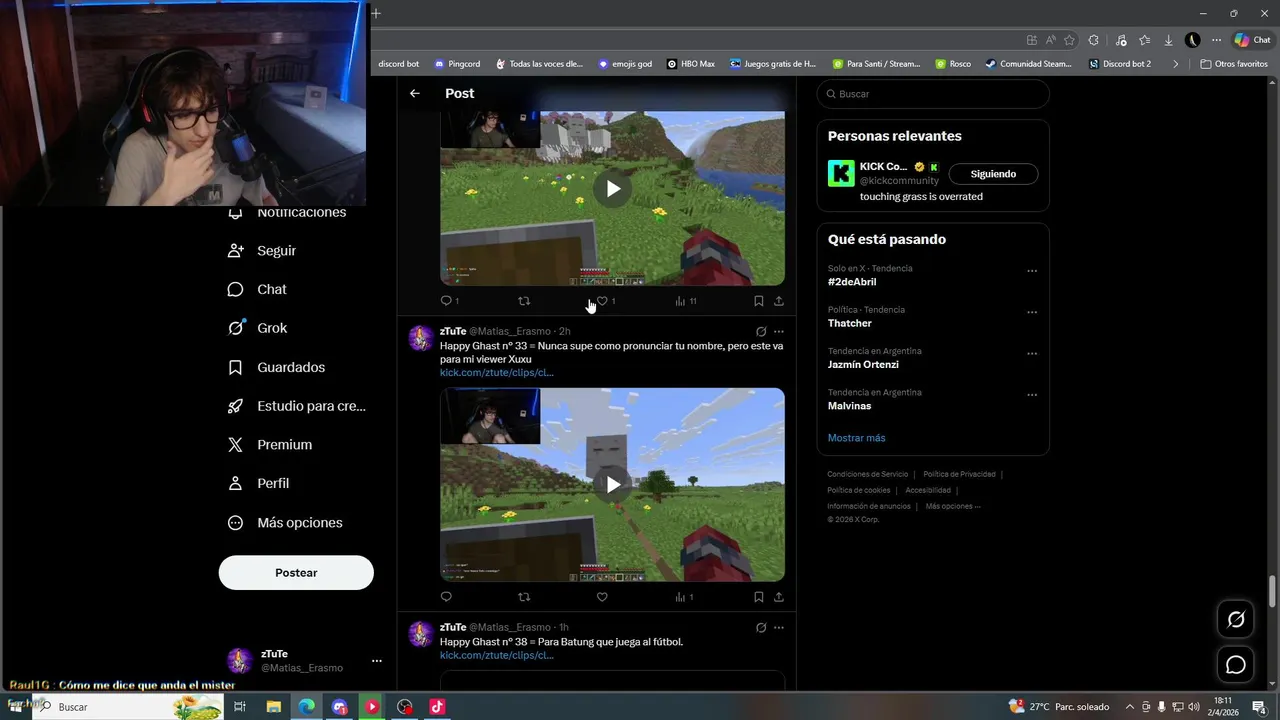Open Premium in sidebar

(x=270, y=445)
